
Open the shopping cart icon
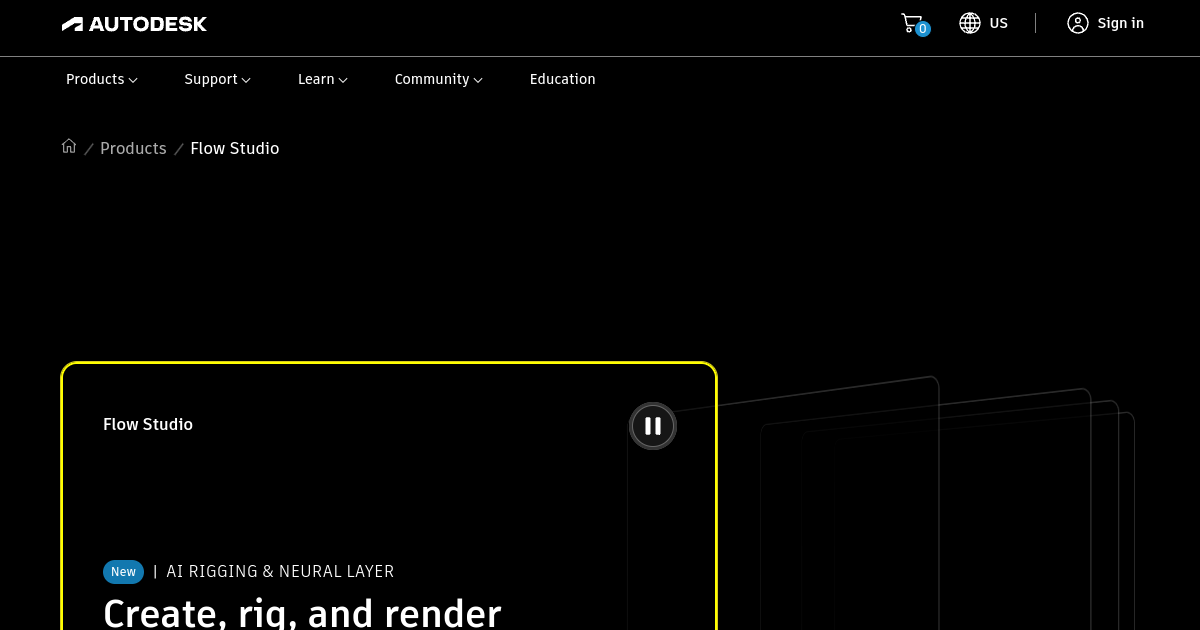pos(911,22)
